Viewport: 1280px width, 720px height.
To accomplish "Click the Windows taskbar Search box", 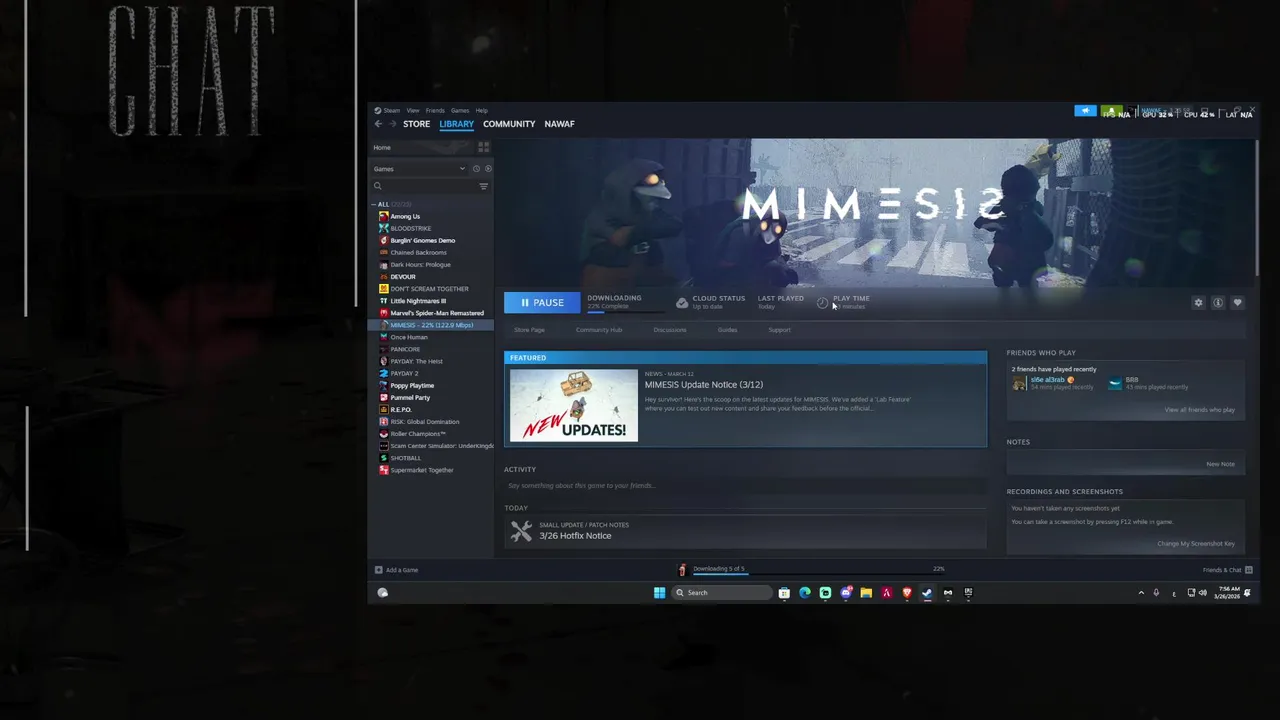I will 720,593.
